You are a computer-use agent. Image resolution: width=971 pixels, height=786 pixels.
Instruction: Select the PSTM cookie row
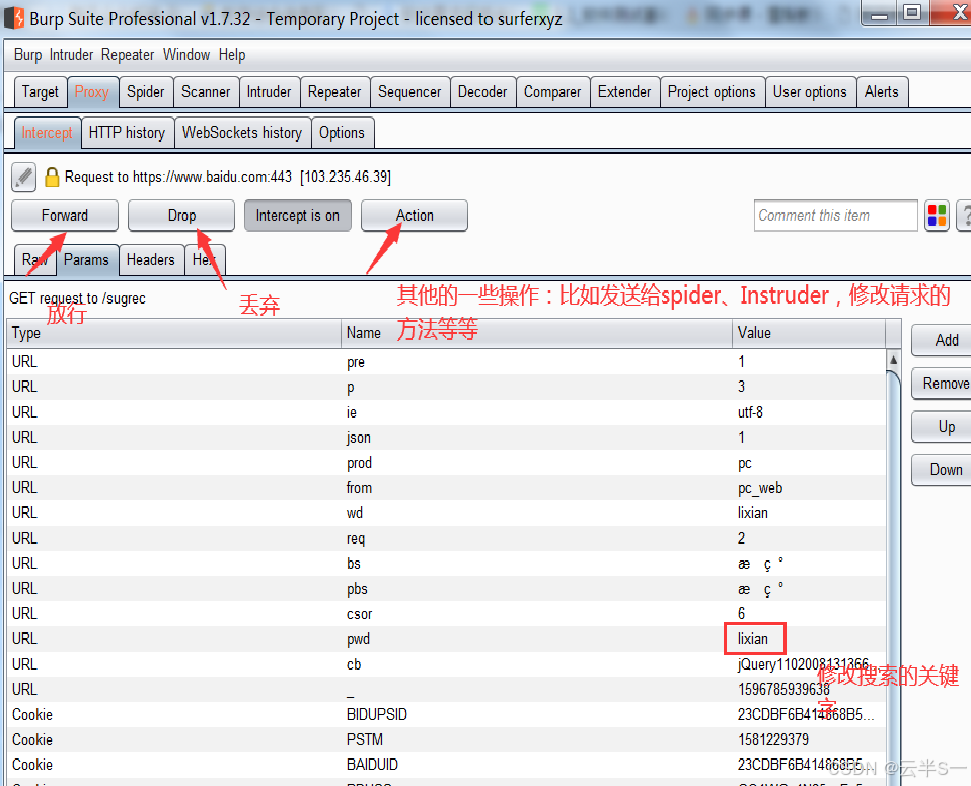tap(446, 740)
